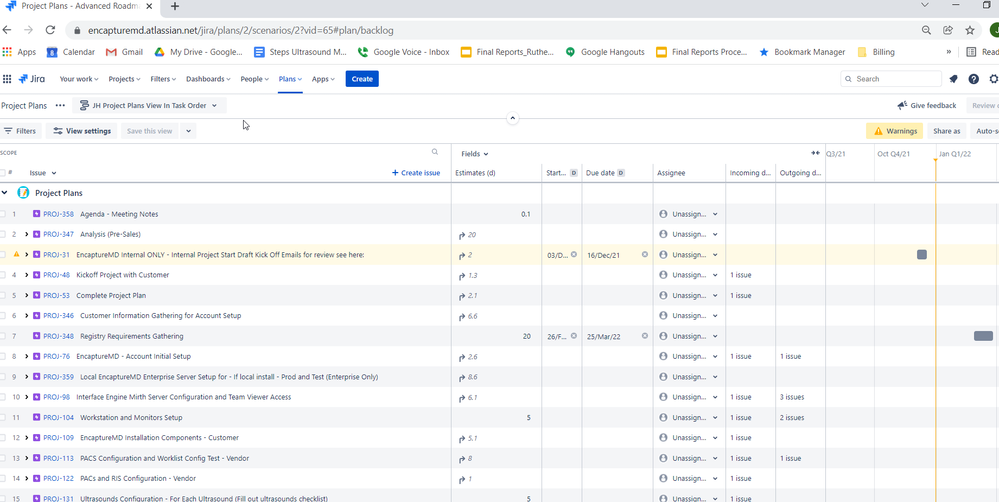Toggle the select-all issues checkbox
The height and width of the screenshot is (502, 999).
[x=3, y=173]
